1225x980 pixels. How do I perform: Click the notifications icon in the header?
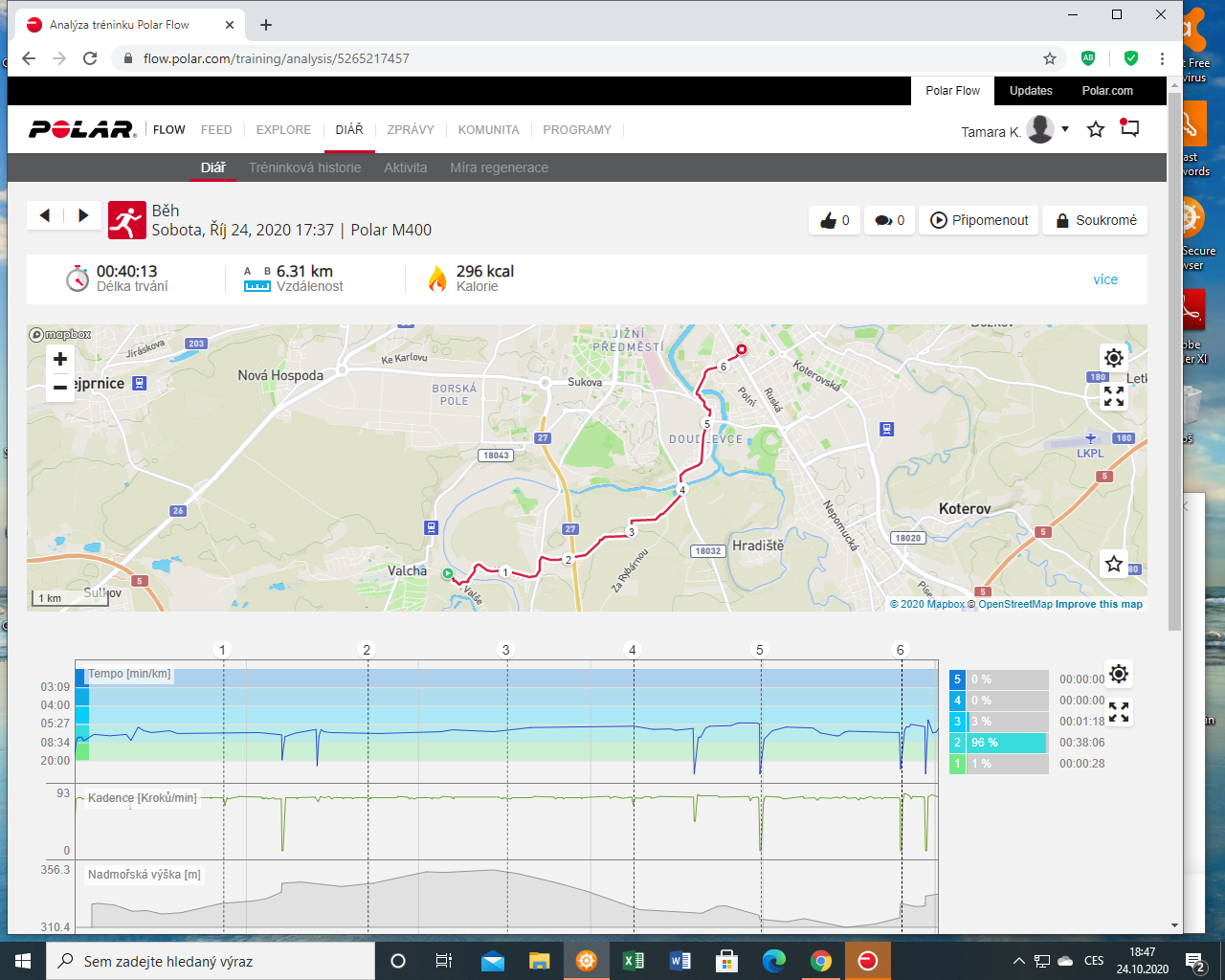pos(1129,129)
